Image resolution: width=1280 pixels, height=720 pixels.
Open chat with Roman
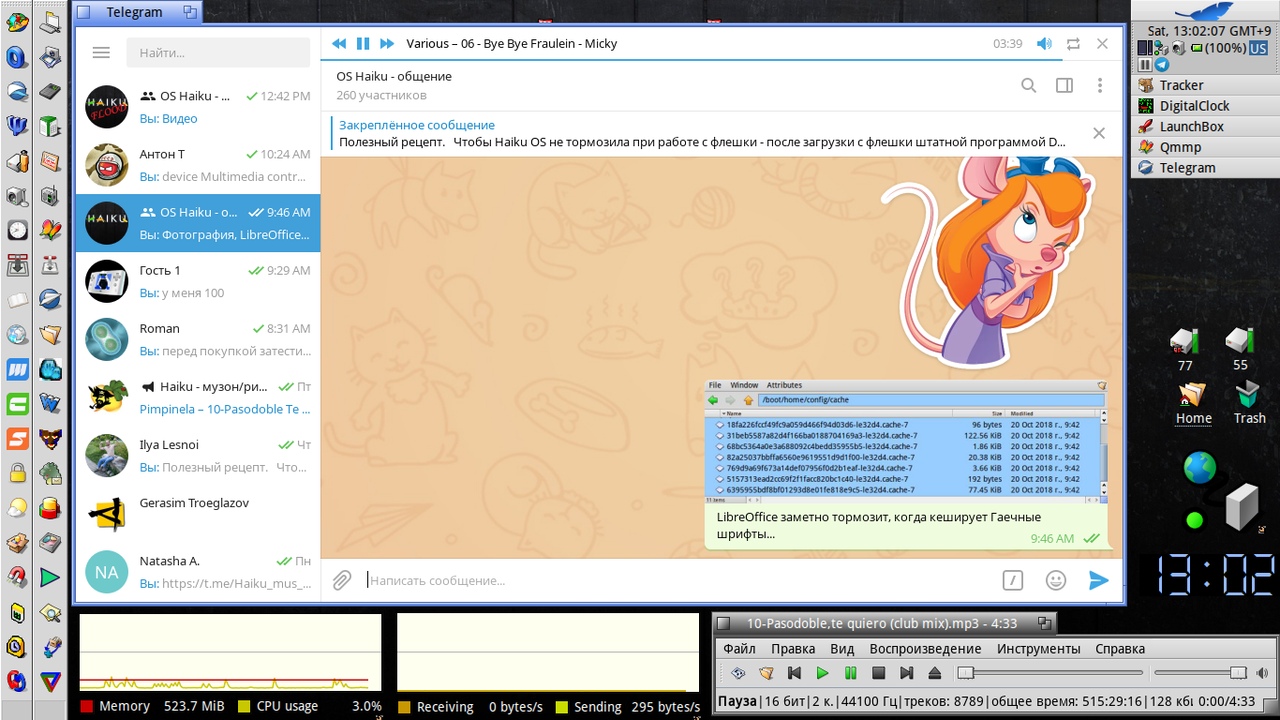click(198, 339)
